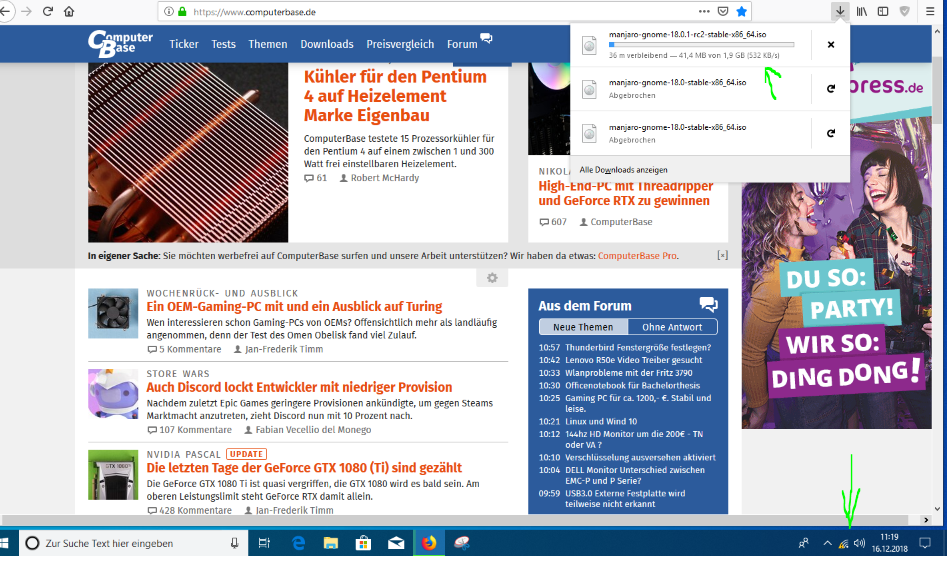Open Action Center notifications icon
The width and height of the screenshot is (951, 563).
(x=924, y=543)
